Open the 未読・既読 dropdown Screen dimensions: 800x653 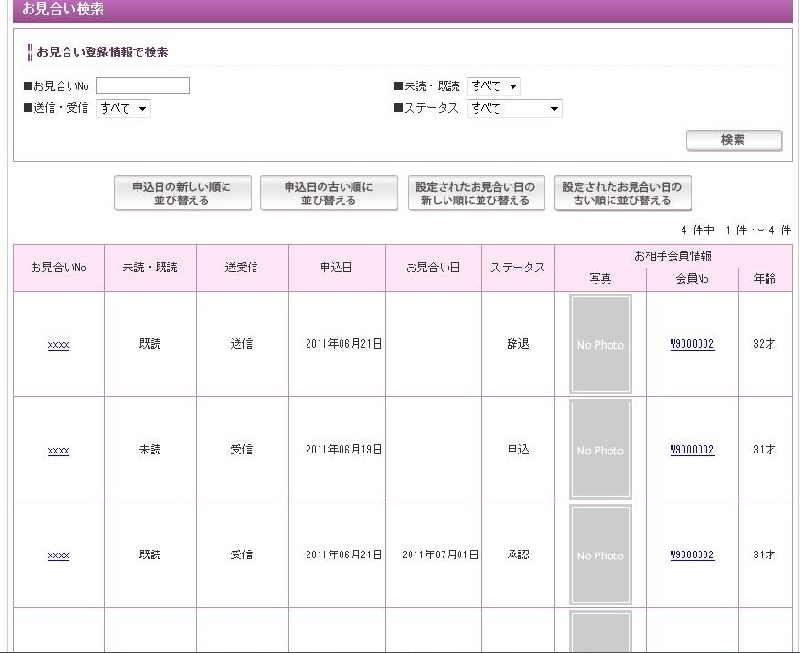tap(494, 87)
